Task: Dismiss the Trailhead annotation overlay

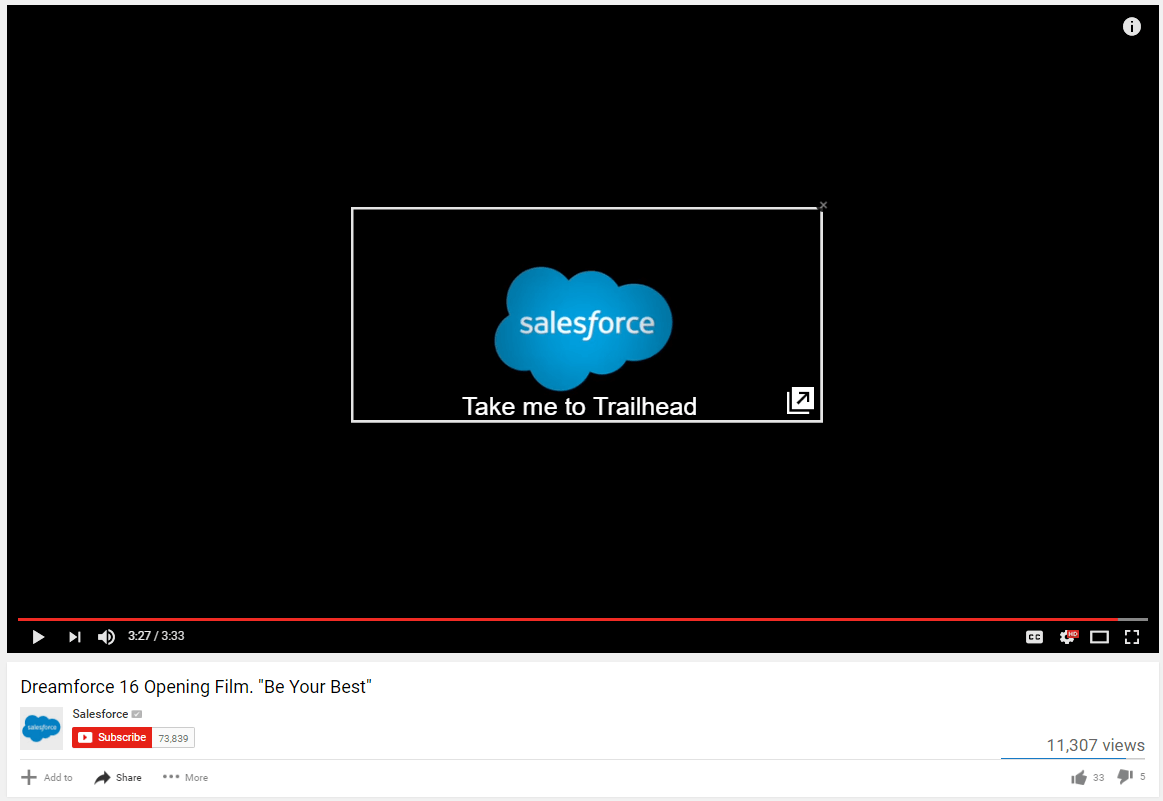Action: pyautogui.click(x=823, y=205)
